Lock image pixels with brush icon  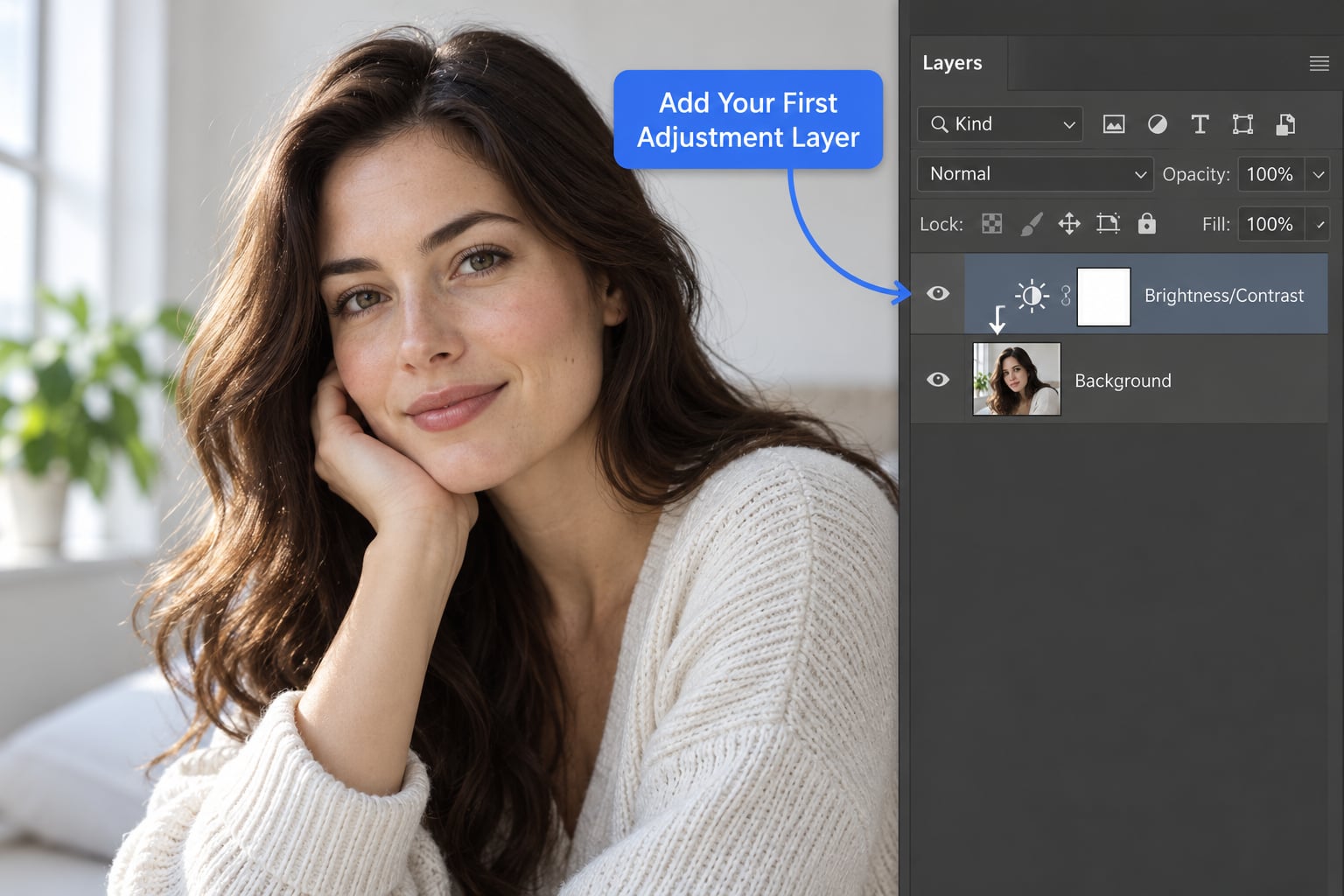pyautogui.click(x=1032, y=224)
